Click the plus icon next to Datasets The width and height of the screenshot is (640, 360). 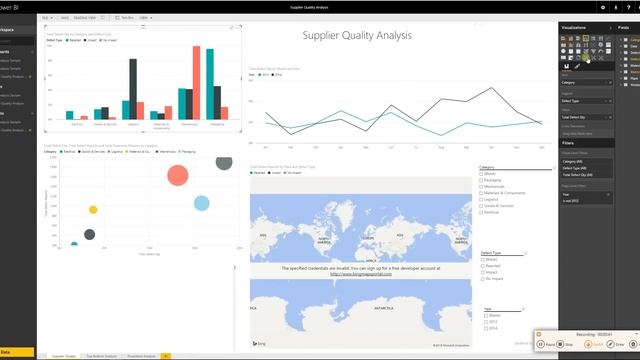coord(32,113)
